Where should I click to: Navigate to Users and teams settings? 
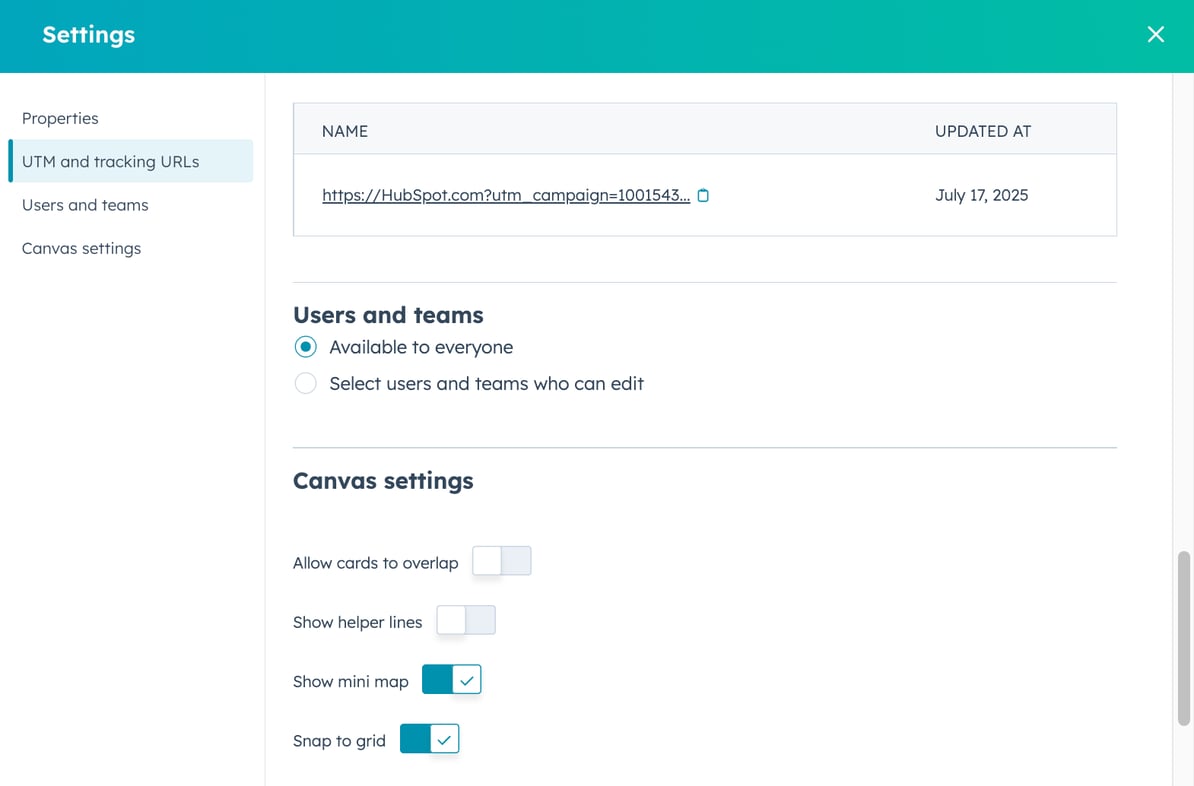(84, 205)
